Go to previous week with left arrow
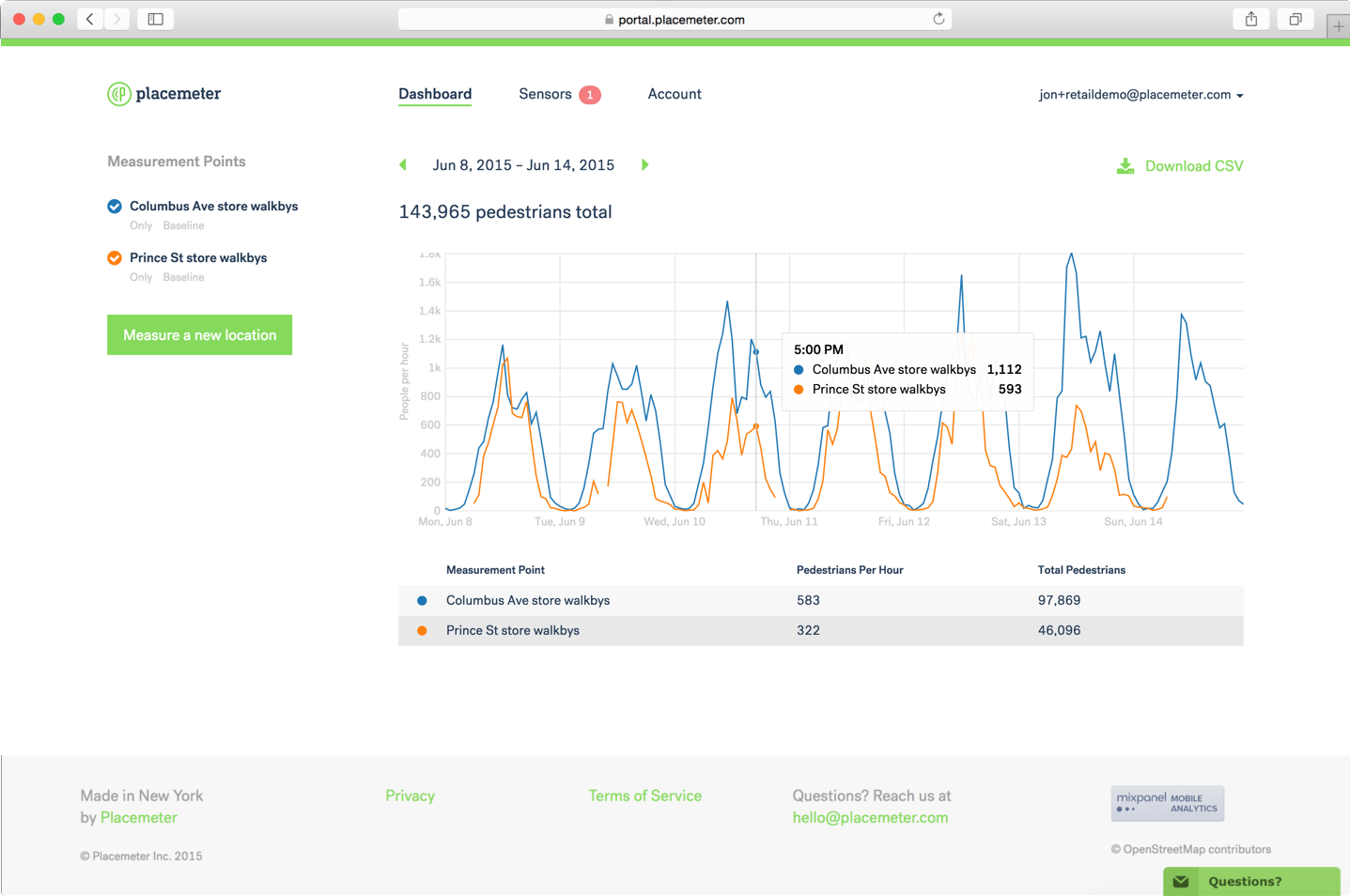 point(403,165)
